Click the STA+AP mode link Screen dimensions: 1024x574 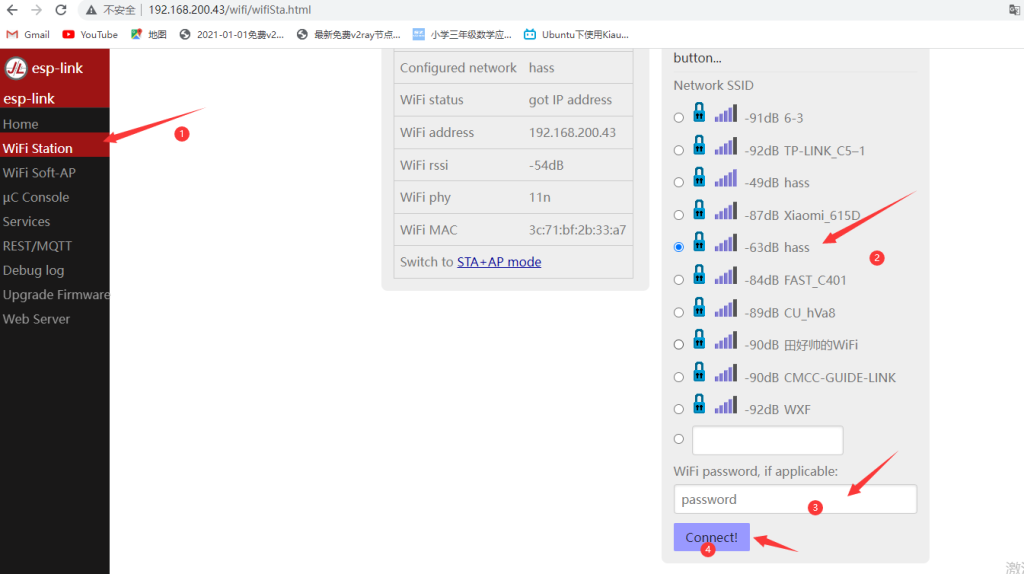pos(499,262)
